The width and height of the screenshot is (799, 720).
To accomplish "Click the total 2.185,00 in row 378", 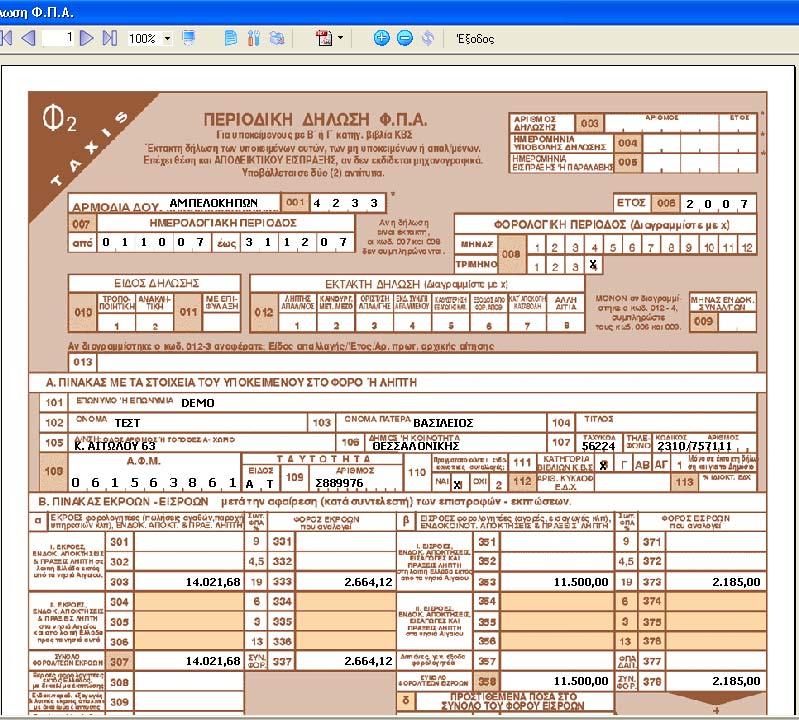I will point(736,681).
